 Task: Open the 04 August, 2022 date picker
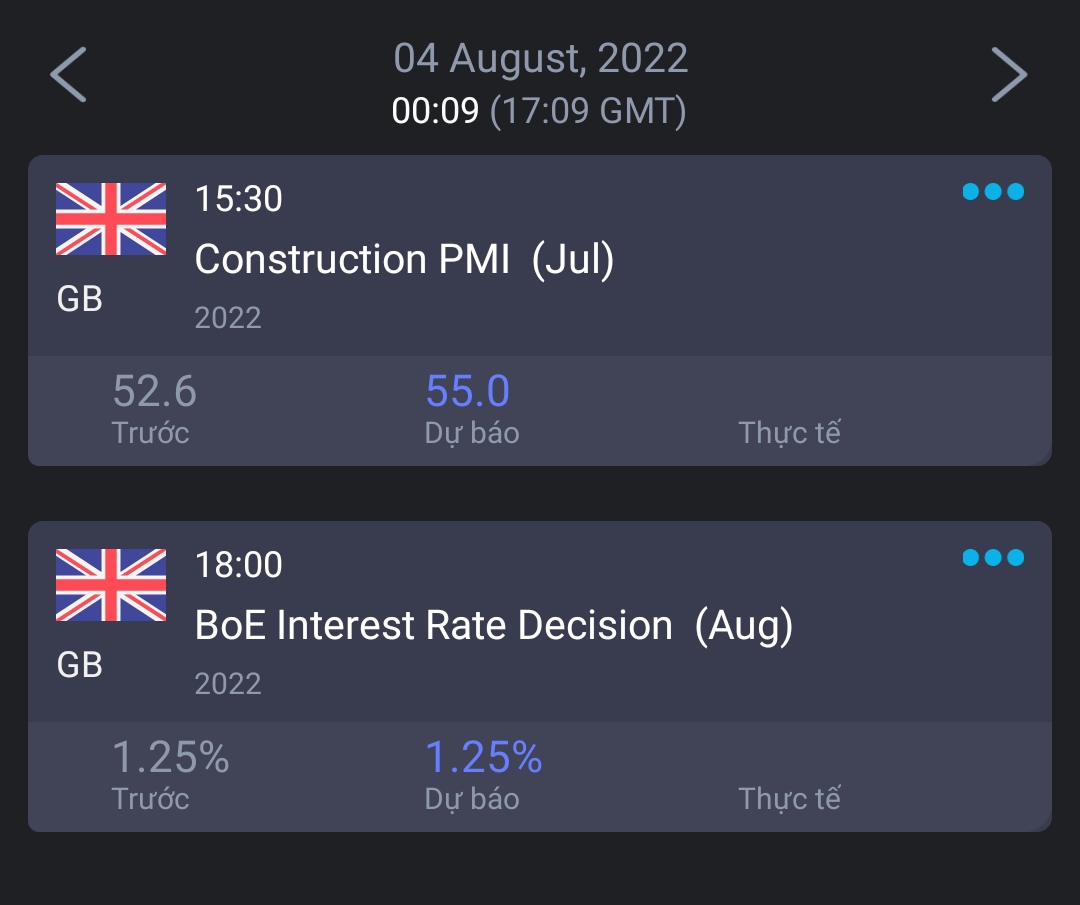coord(540,58)
